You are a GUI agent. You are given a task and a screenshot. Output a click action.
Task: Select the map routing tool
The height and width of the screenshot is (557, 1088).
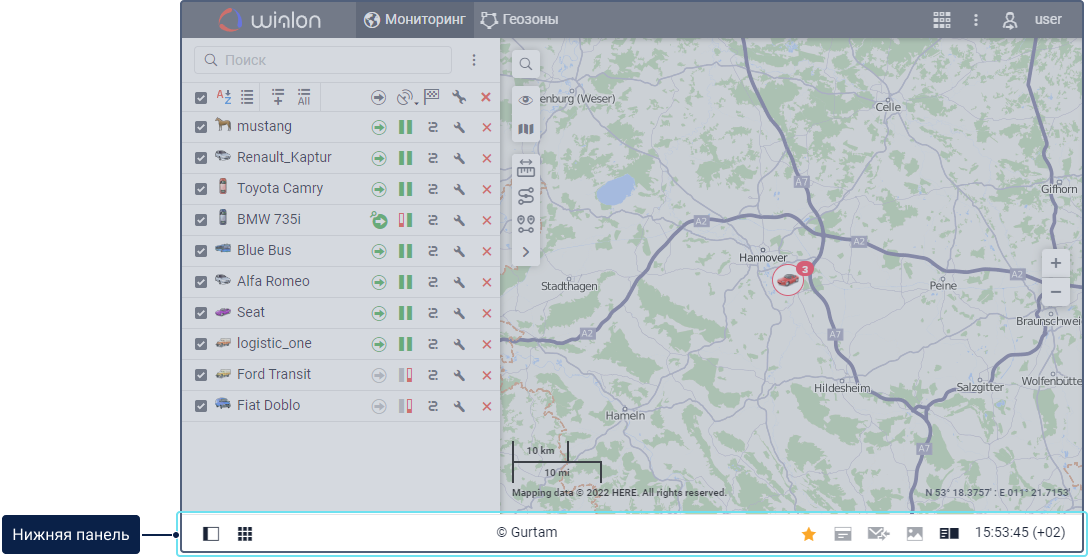coord(526,196)
